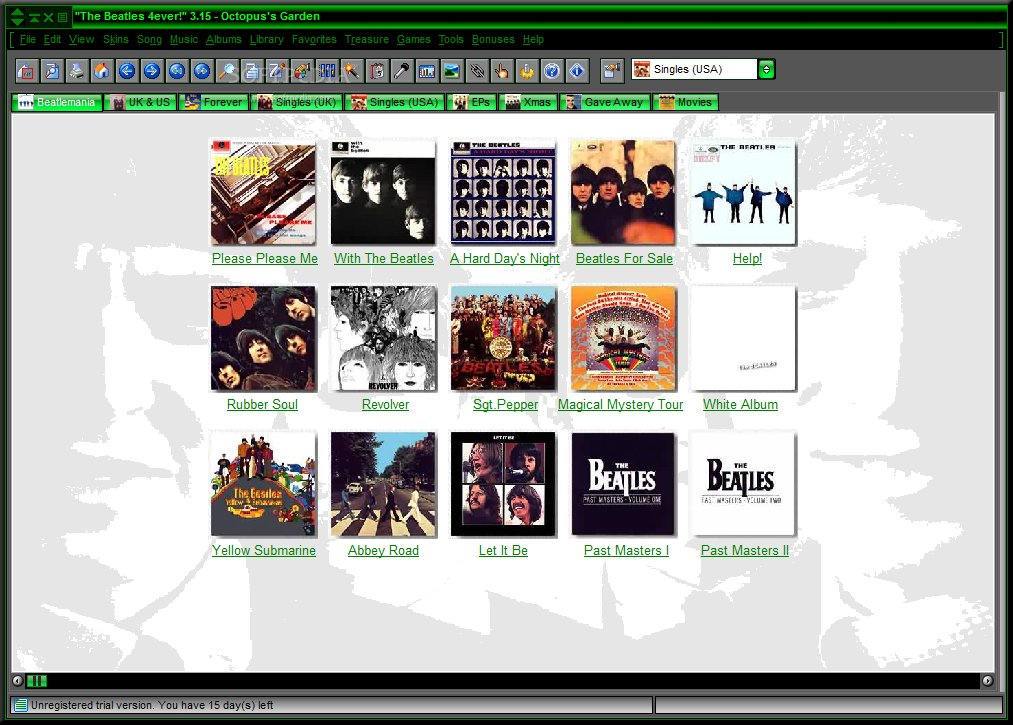Click the landscape picture icon
This screenshot has width=1013, height=725.
coord(452,70)
